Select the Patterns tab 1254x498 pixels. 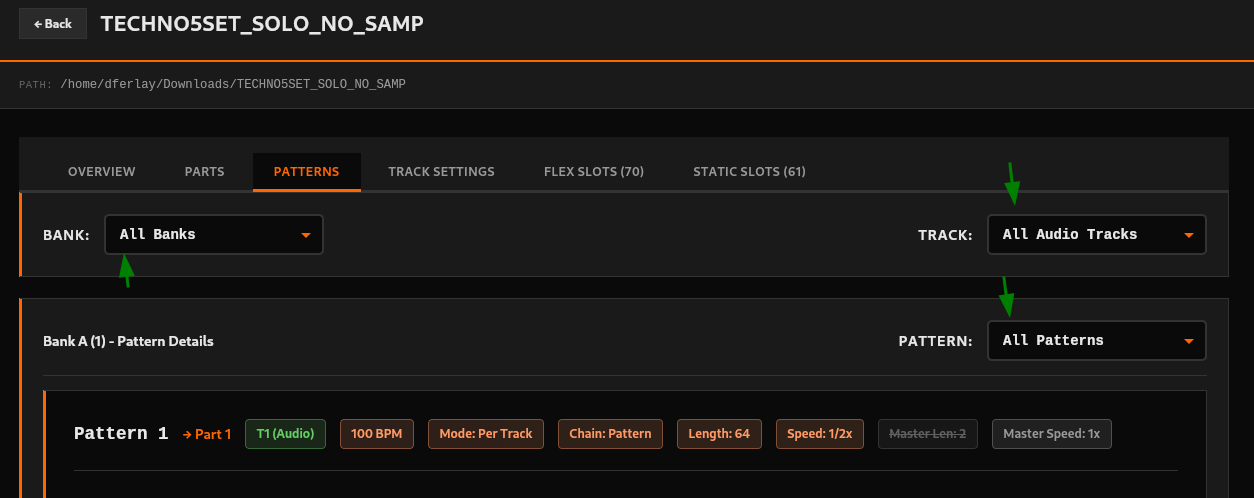click(306, 172)
